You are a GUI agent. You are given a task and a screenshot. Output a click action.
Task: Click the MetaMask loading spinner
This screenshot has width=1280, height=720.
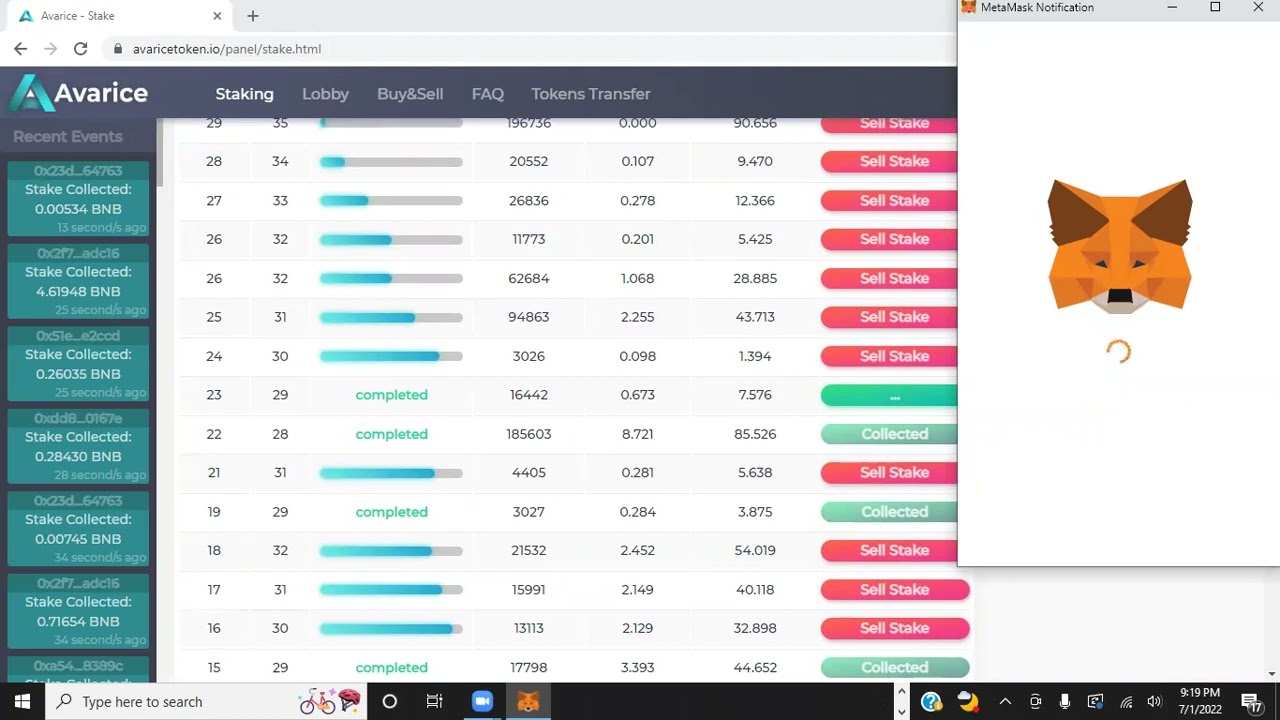tap(1119, 351)
